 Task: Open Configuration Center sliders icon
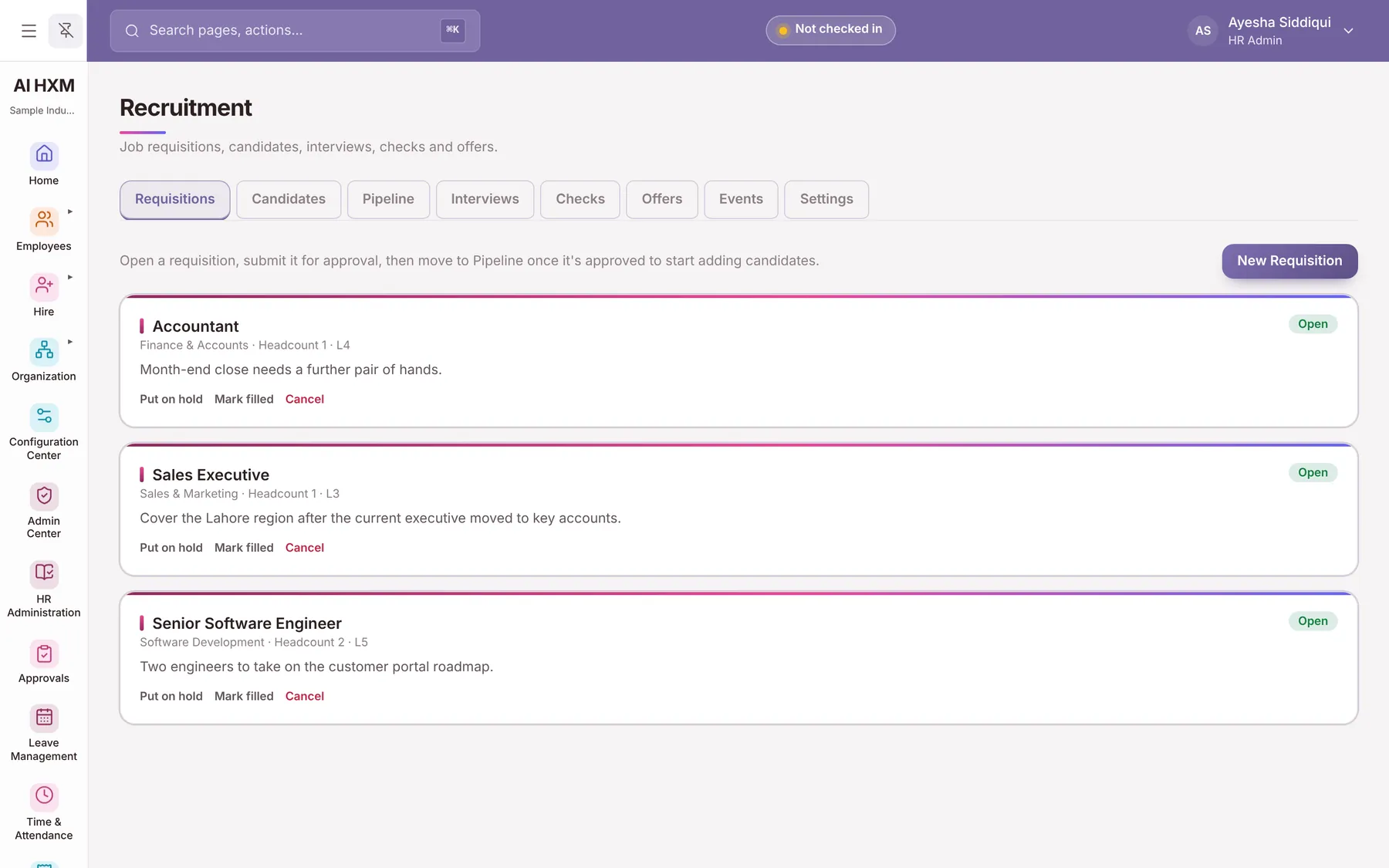click(44, 417)
